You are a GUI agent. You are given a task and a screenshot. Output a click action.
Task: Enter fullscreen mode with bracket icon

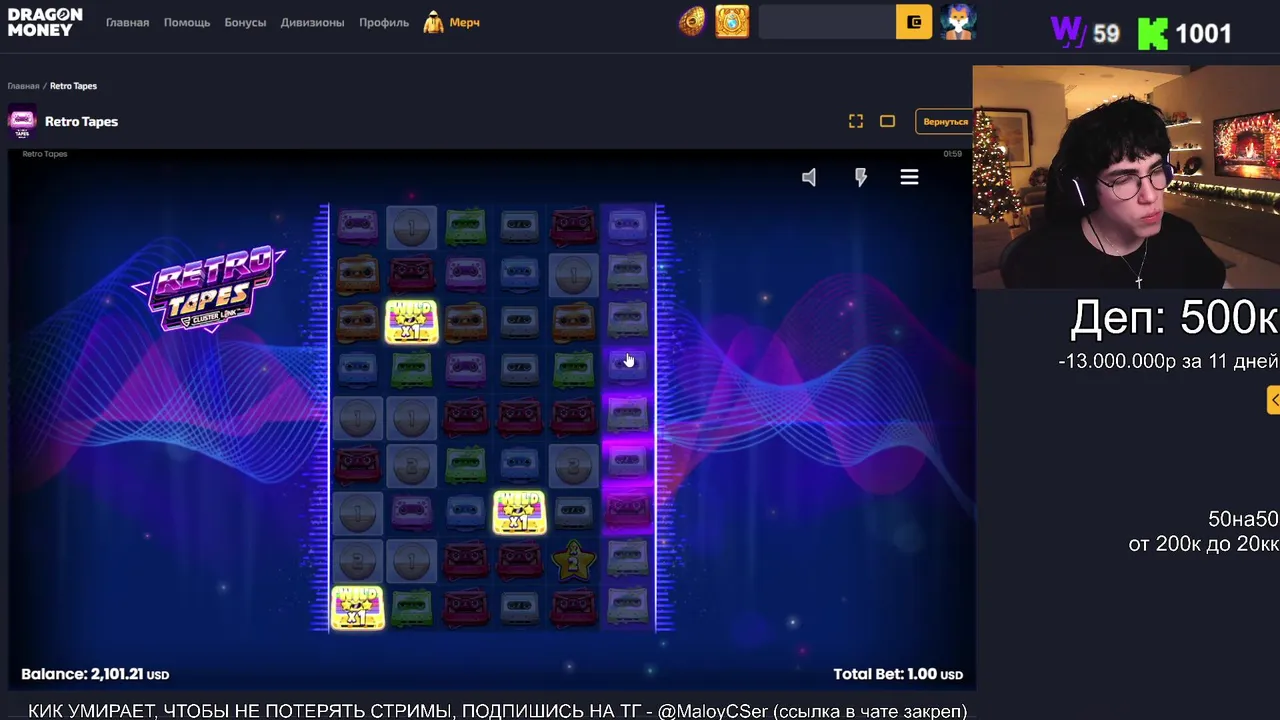click(856, 121)
